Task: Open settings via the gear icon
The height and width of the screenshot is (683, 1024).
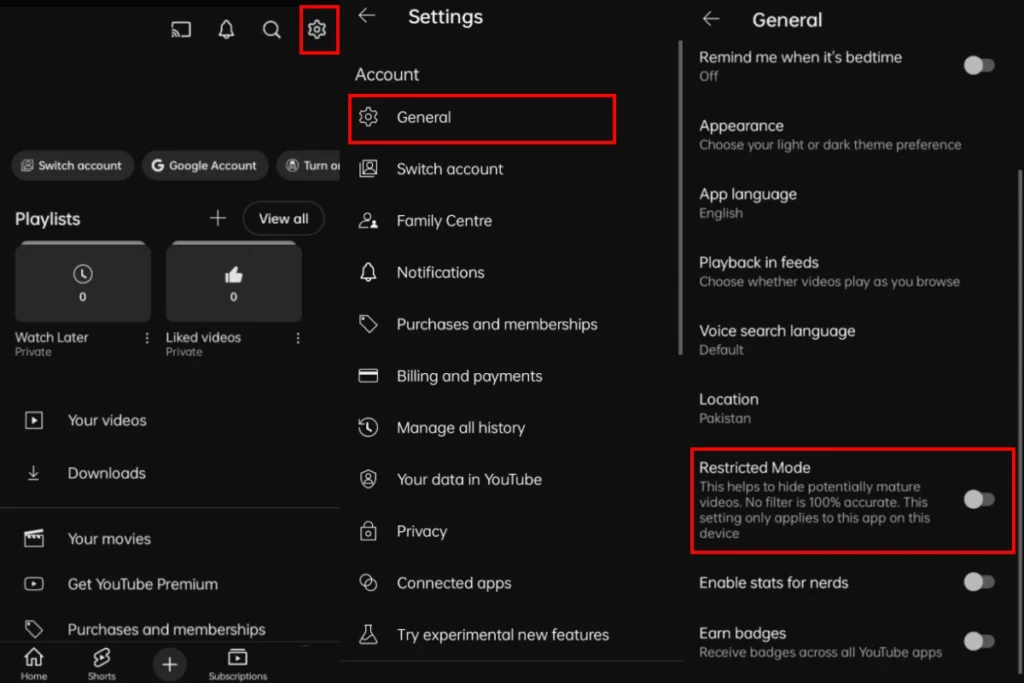Action: [x=317, y=30]
